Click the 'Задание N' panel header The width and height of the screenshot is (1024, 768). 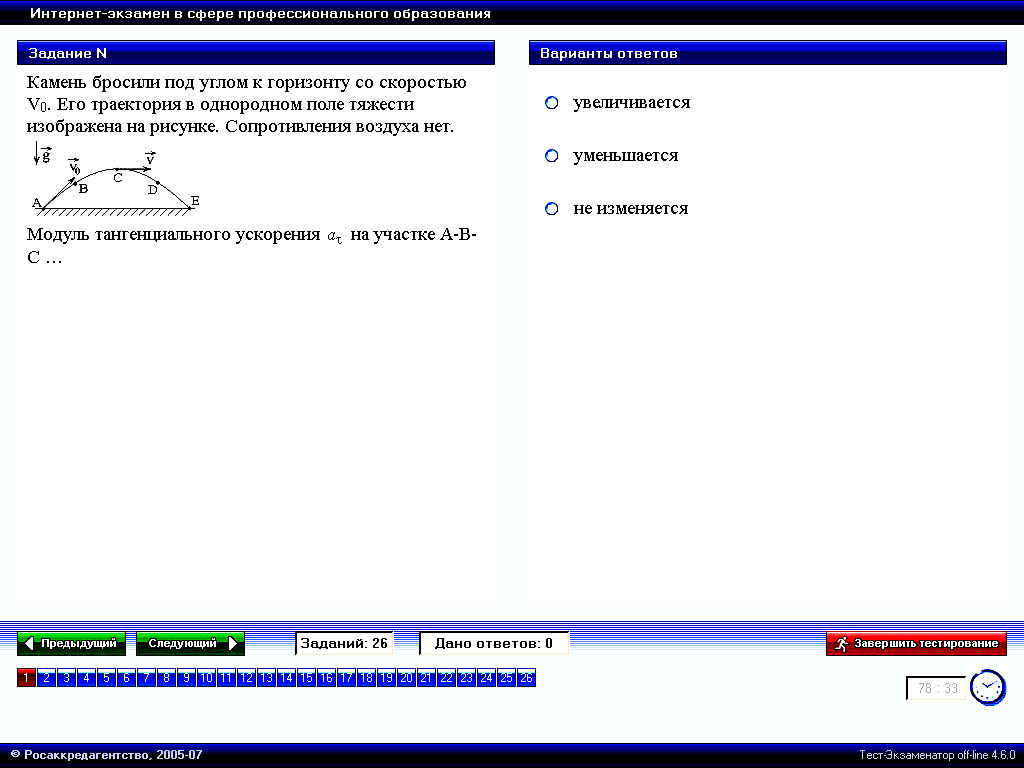pyautogui.click(x=256, y=53)
